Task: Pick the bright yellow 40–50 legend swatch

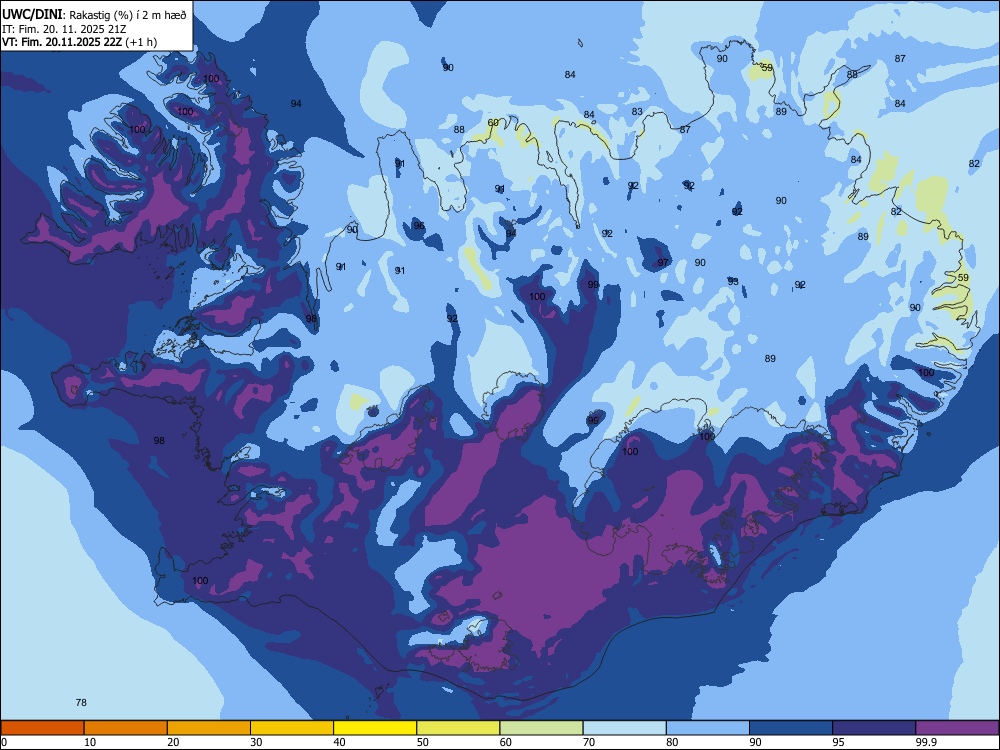Action: [x=375, y=728]
